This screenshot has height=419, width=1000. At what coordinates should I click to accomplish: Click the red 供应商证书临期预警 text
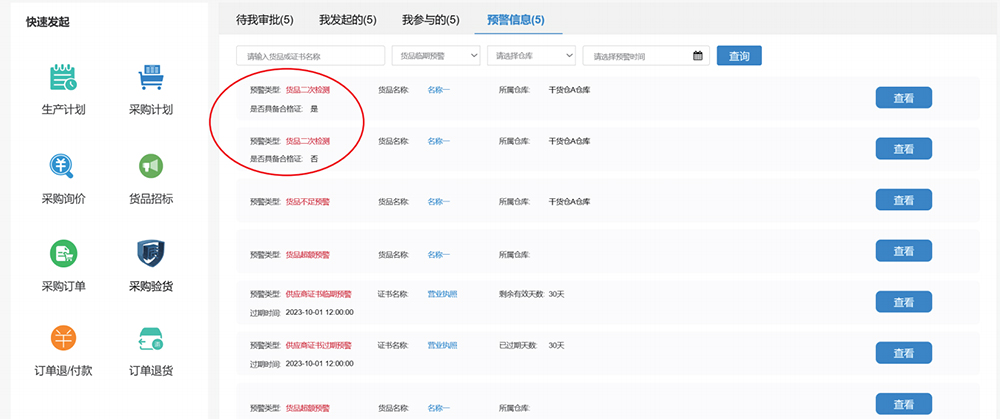tap(318, 294)
